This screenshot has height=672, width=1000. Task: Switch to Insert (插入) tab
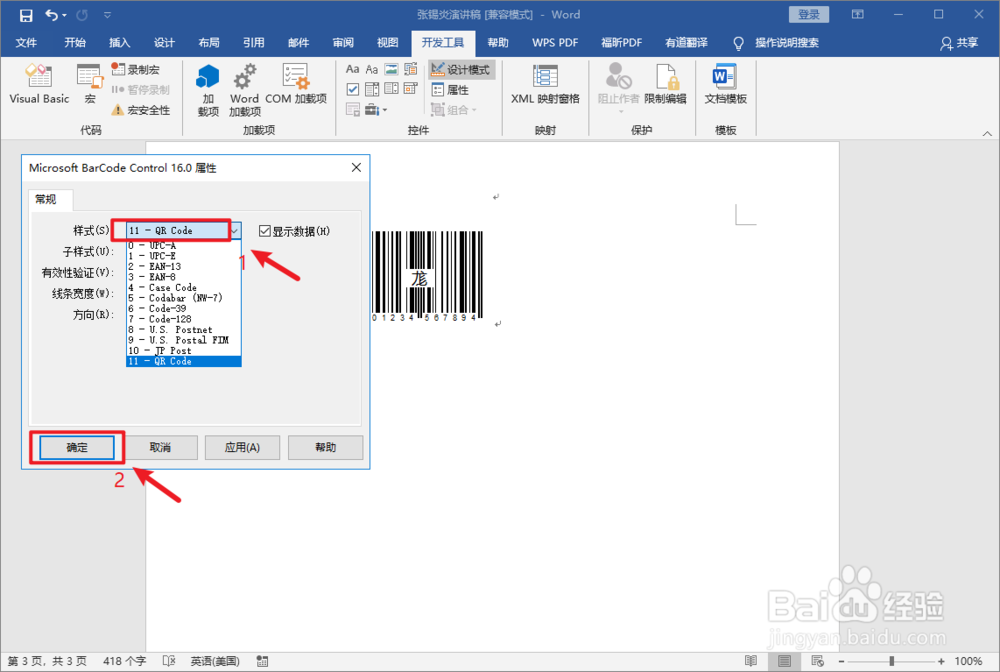click(119, 43)
